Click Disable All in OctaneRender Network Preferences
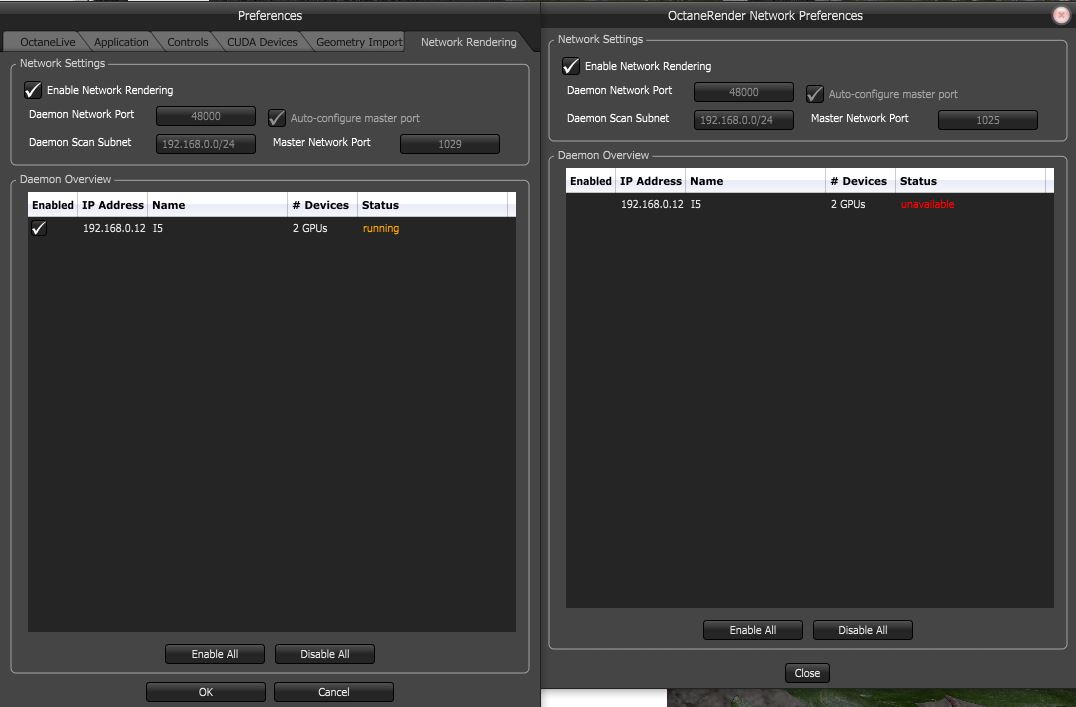 (863, 630)
